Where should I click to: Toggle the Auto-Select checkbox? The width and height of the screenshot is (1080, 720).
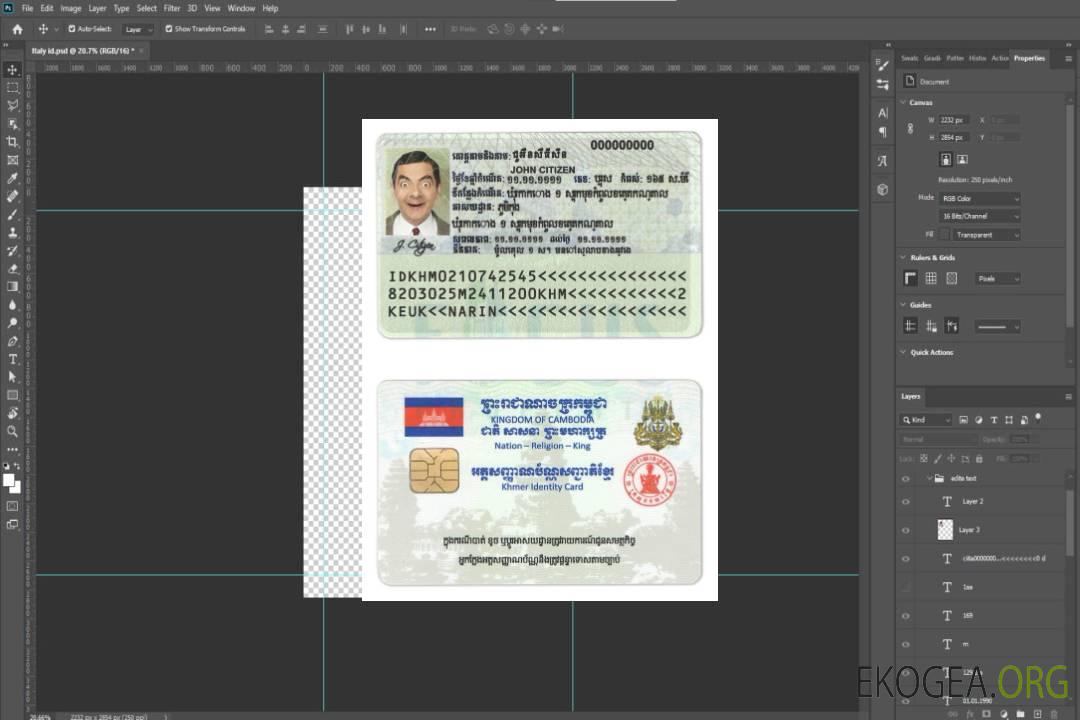[x=72, y=29]
